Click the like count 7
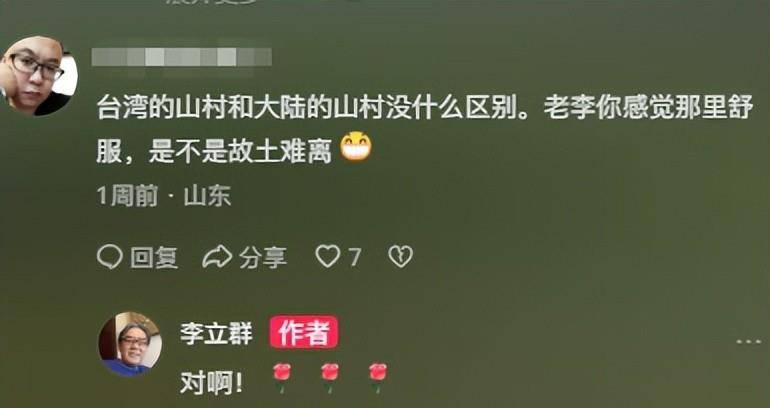 355,257
